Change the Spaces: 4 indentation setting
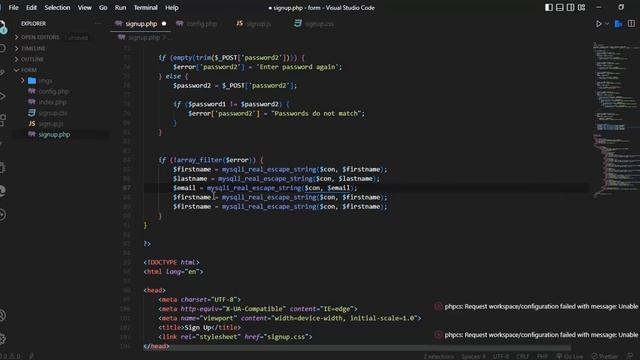Image resolution: width=640 pixels, height=360 pixels. tap(473, 356)
